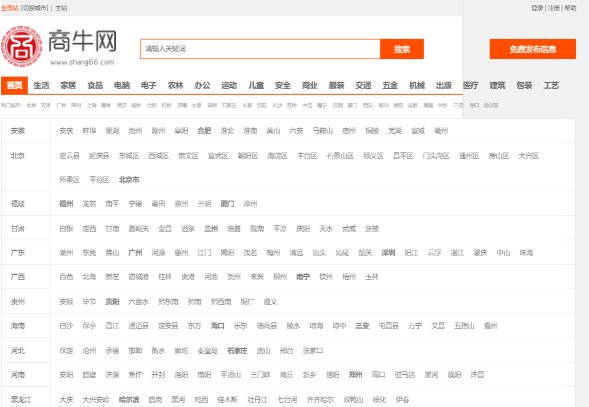The width and height of the screenshot is (589, 407).
Task: Open the 生活 category tab
Action: click(x=41, y=85)
